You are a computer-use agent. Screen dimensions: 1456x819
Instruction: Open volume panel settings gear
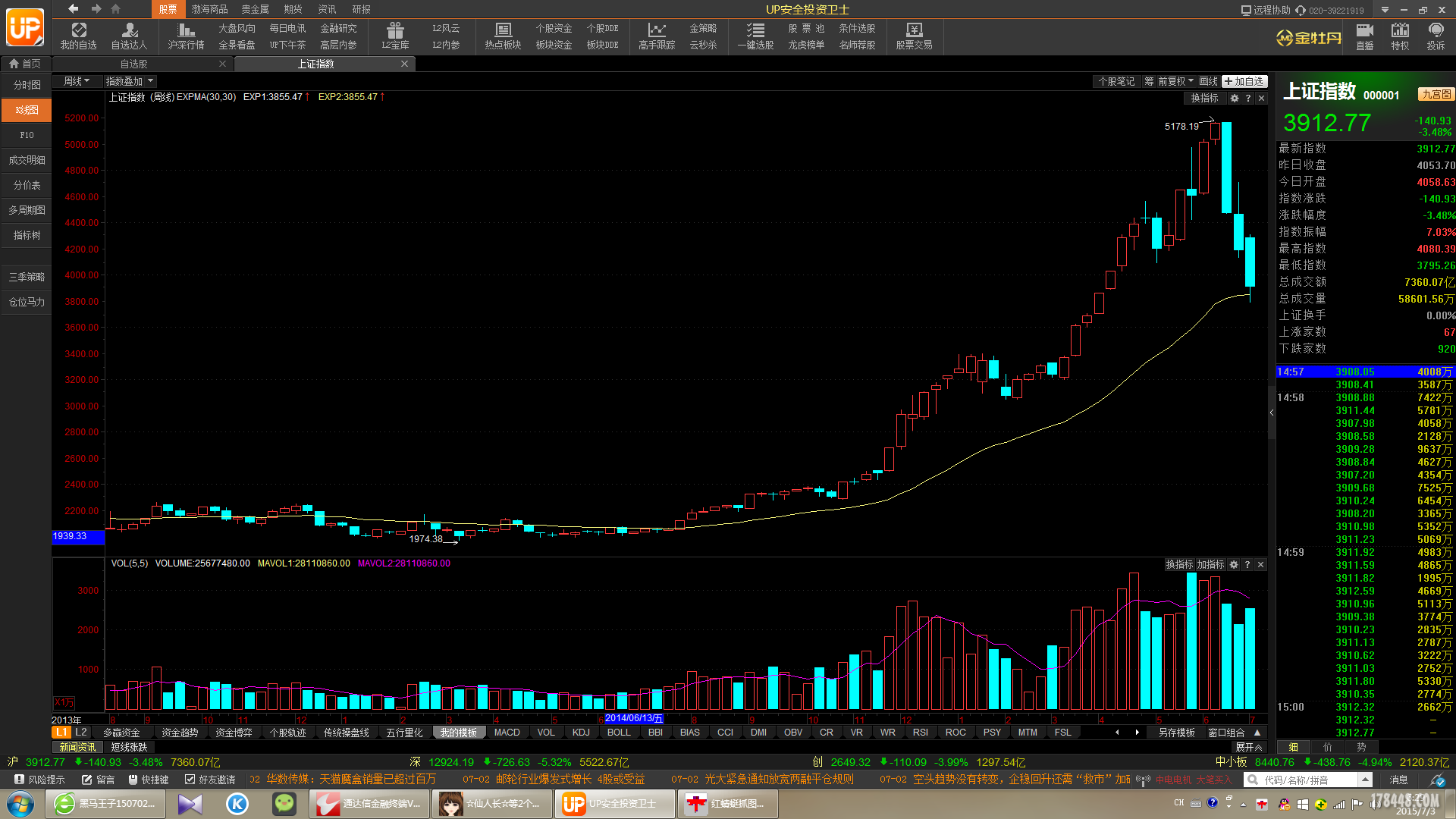coord(1234,564)
